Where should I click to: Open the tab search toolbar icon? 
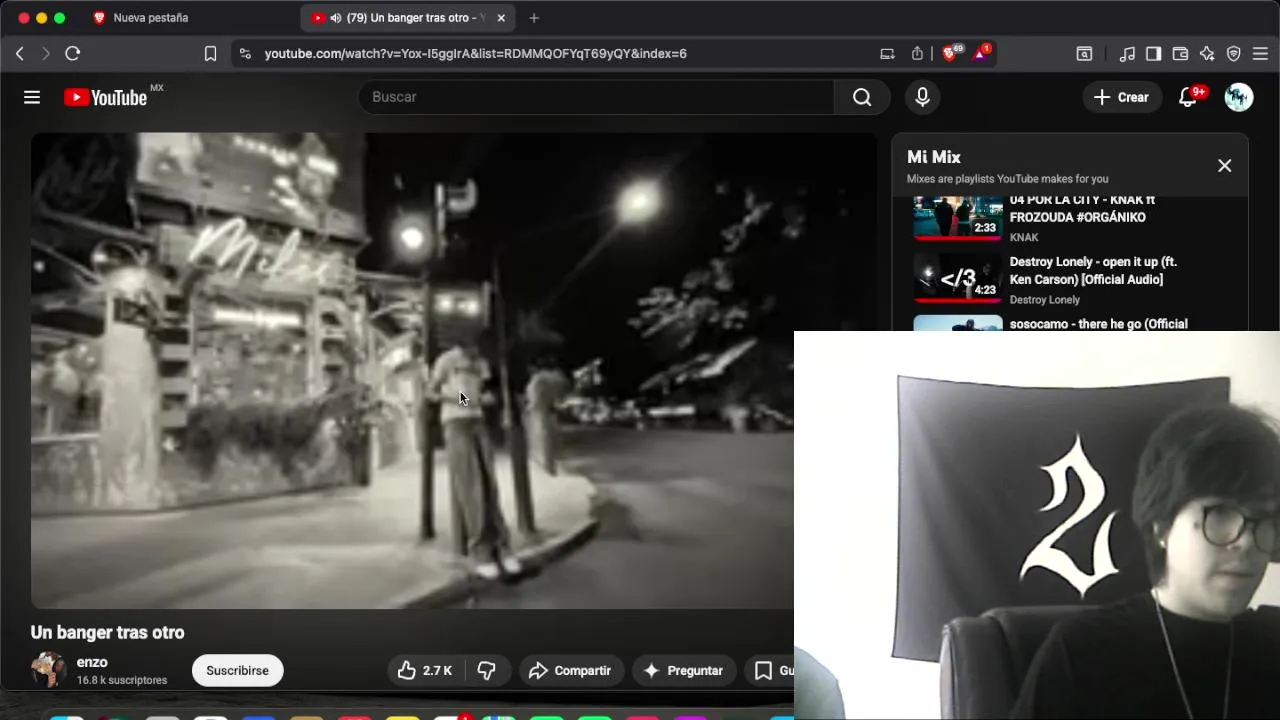tap(1084, 54)
